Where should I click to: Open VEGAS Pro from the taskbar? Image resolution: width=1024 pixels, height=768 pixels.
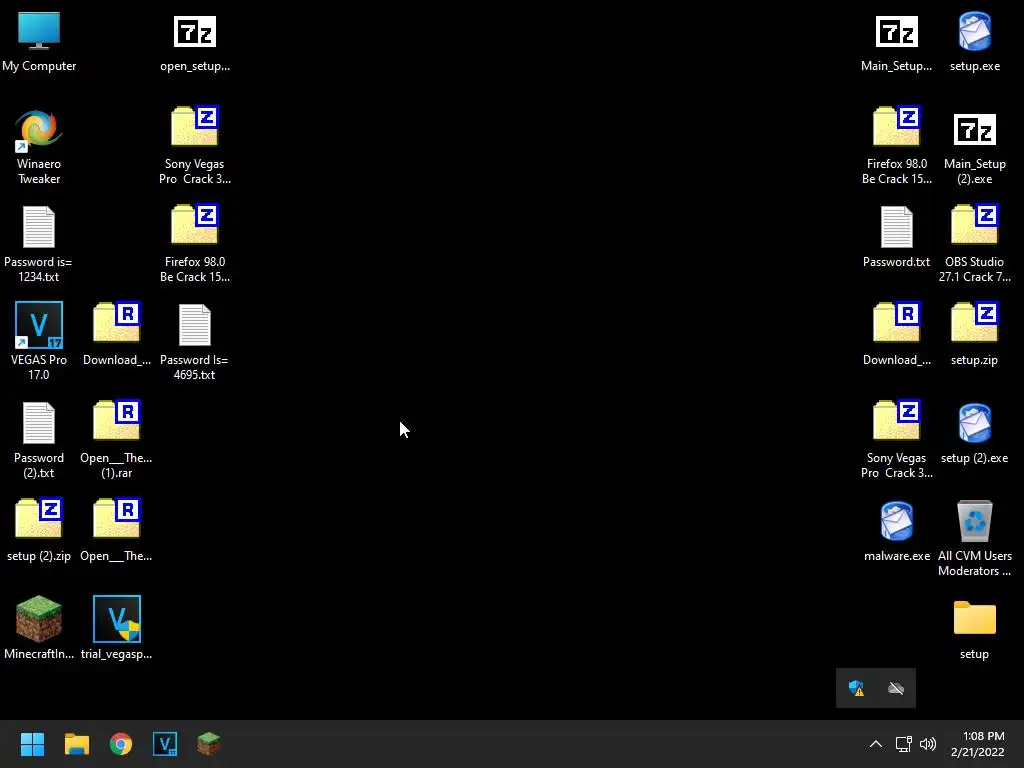(165, 744)
